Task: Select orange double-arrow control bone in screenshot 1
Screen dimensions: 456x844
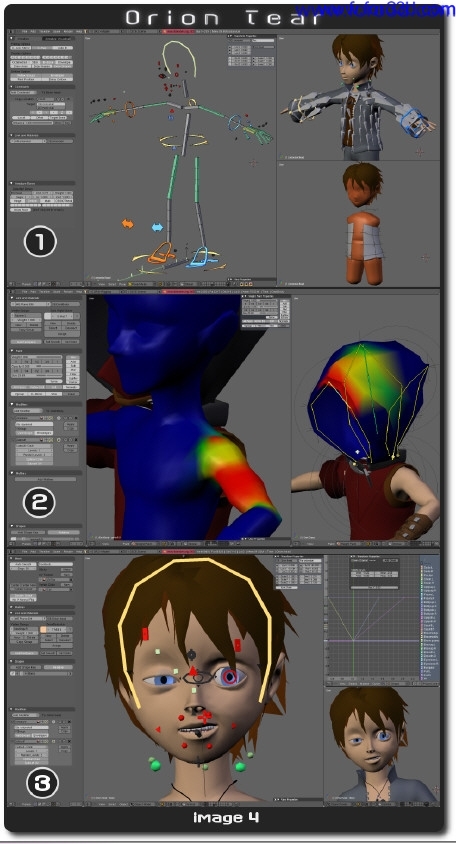Action: pos(128,223)
